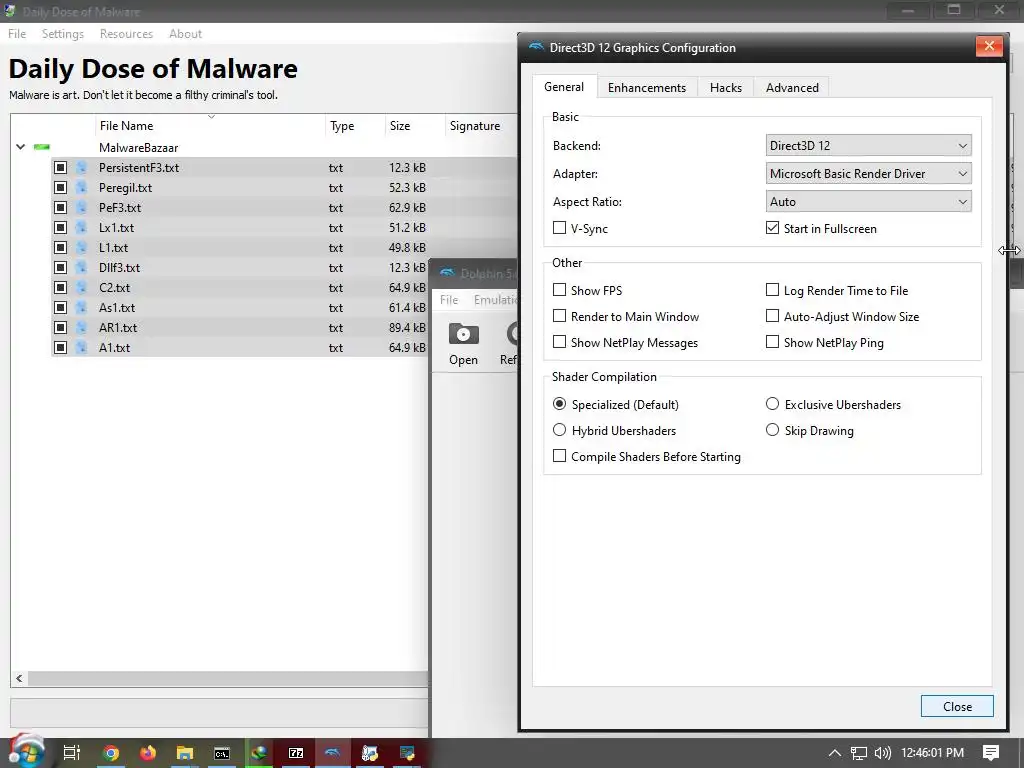The image size is (1024, 768).
Task: Sort by Type column header
Action: pos(355,125)
